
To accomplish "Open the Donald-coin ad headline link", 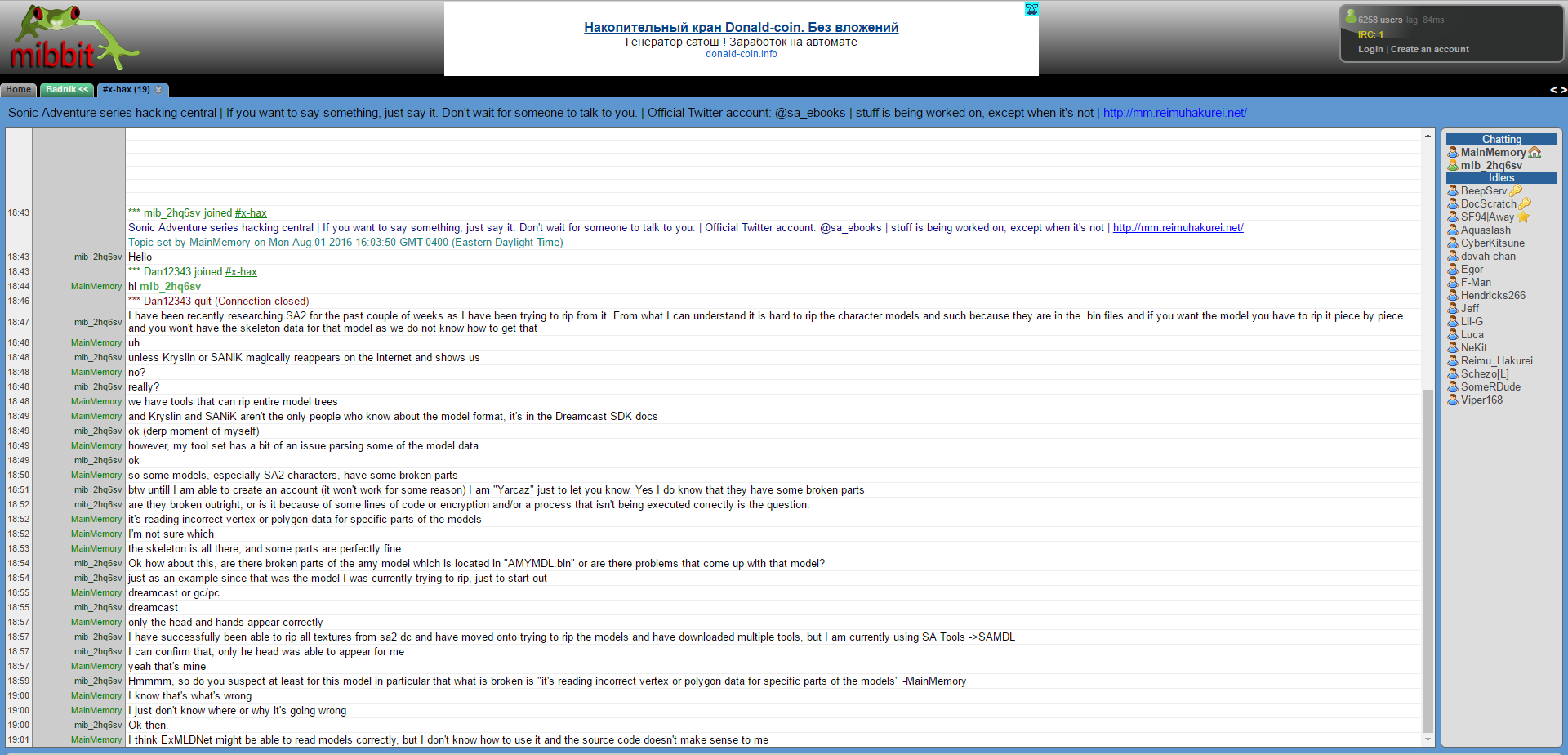I will 741,27.
